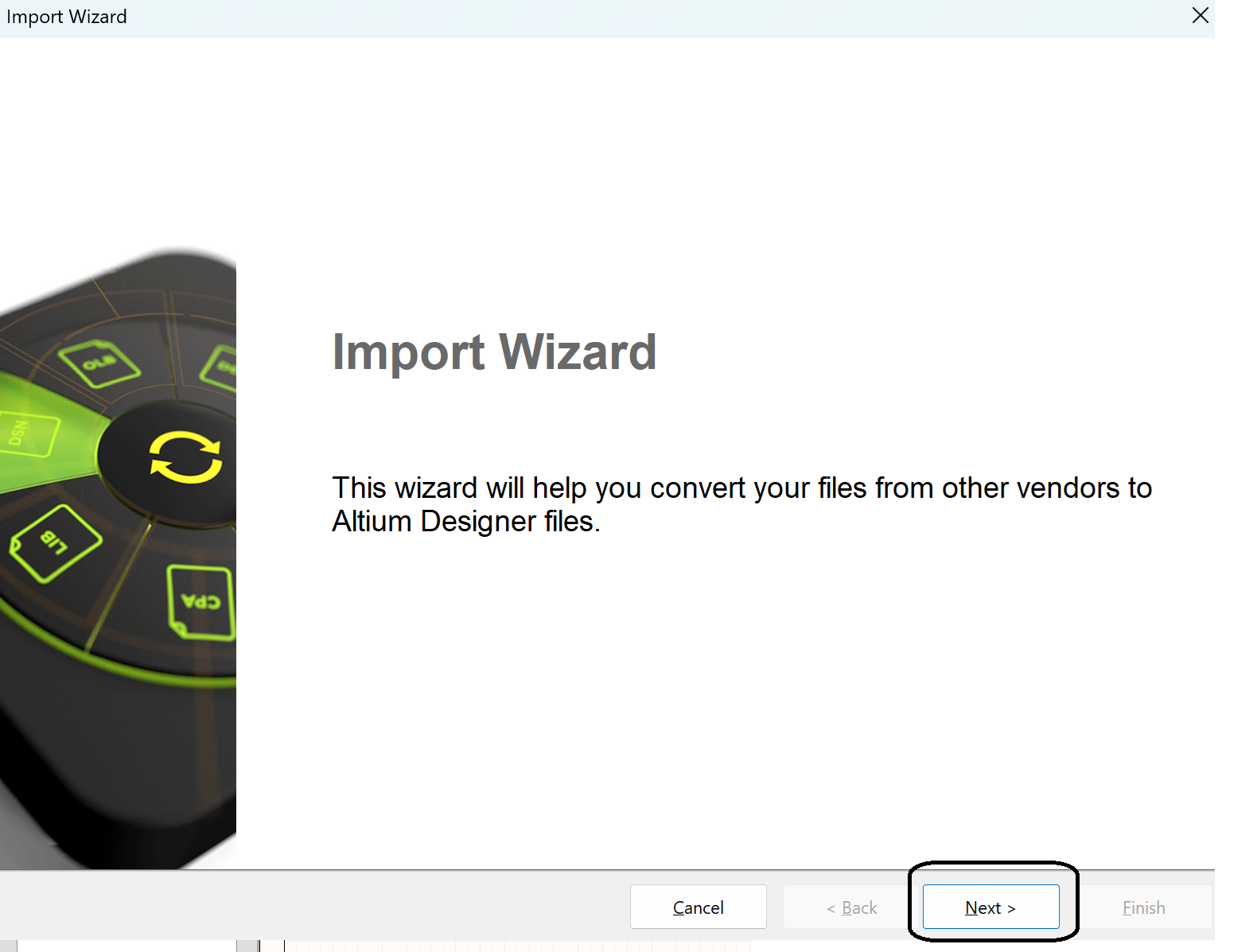Click the dark device graphic's lower body
The height and width of the screenshot is (952, 1257).
point(119,771)
